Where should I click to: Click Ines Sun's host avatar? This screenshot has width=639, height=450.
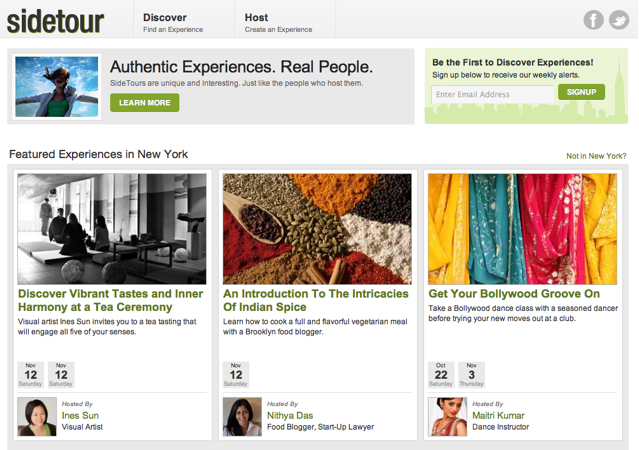[x=36, y=417]
